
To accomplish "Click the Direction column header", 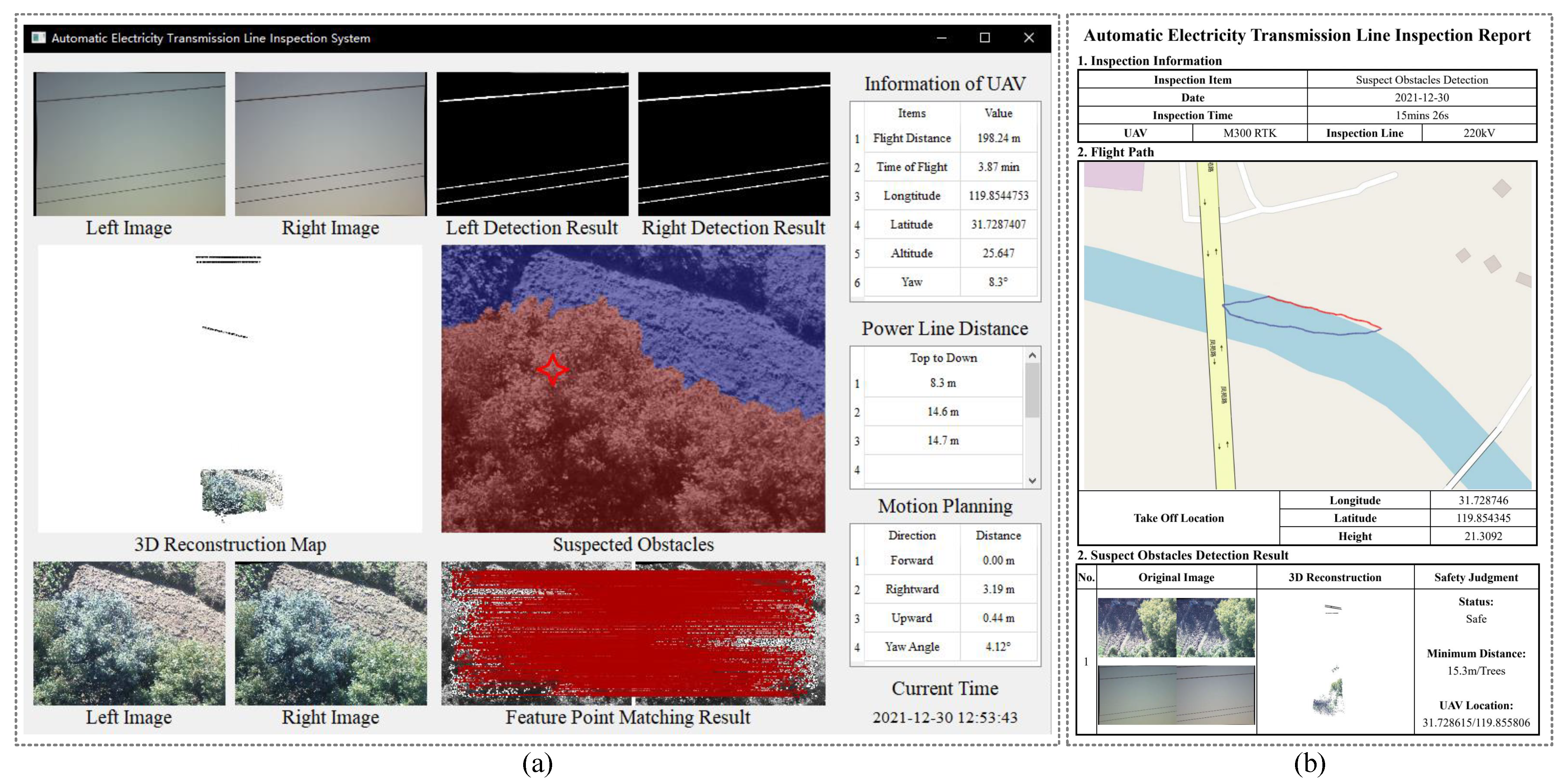I will click(x=912, y=535).
